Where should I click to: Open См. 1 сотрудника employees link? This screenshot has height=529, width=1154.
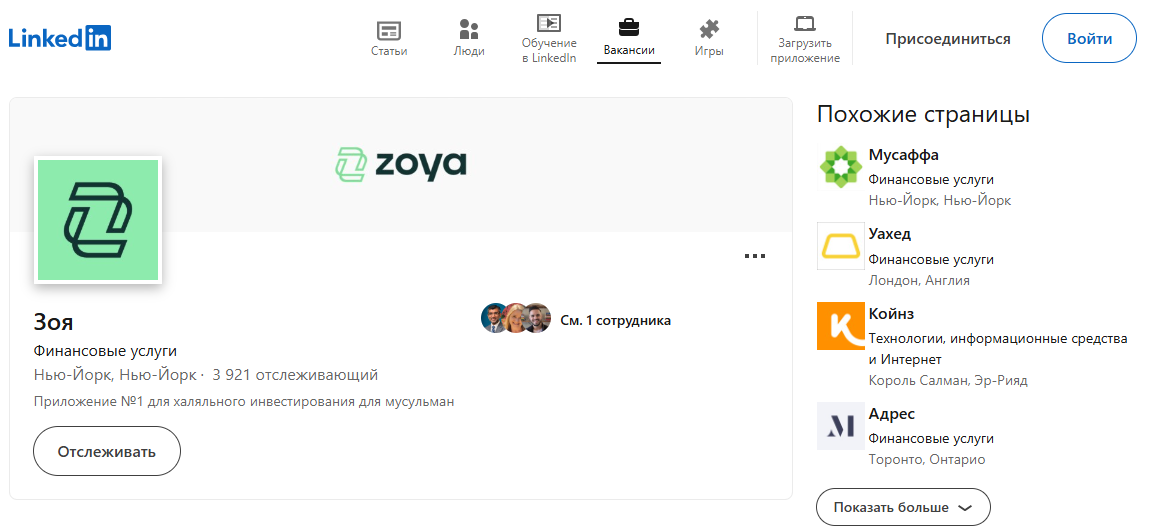pos(615,321)
